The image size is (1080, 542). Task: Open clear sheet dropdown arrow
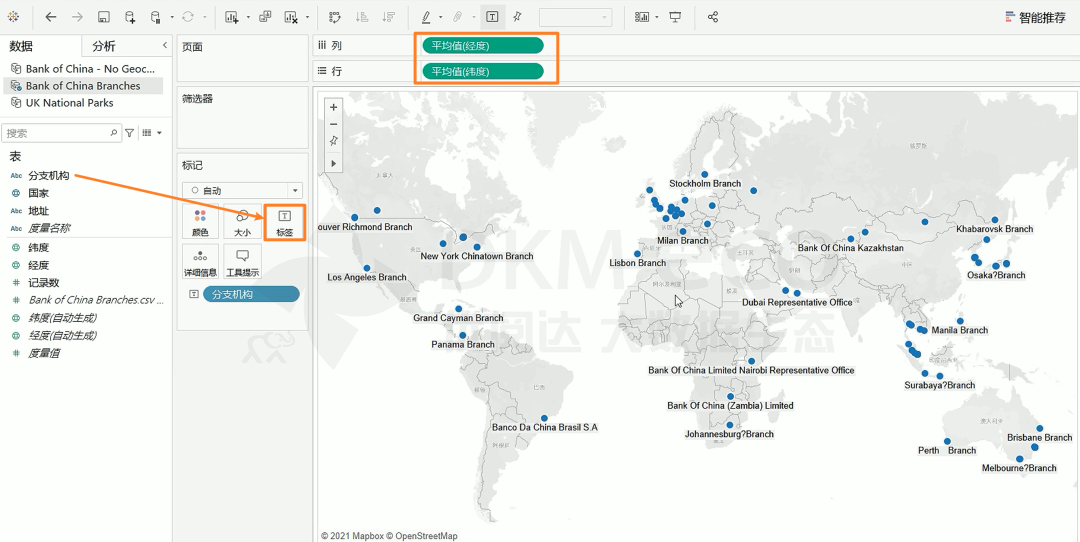pyautogui.click(x=307, y=17)
